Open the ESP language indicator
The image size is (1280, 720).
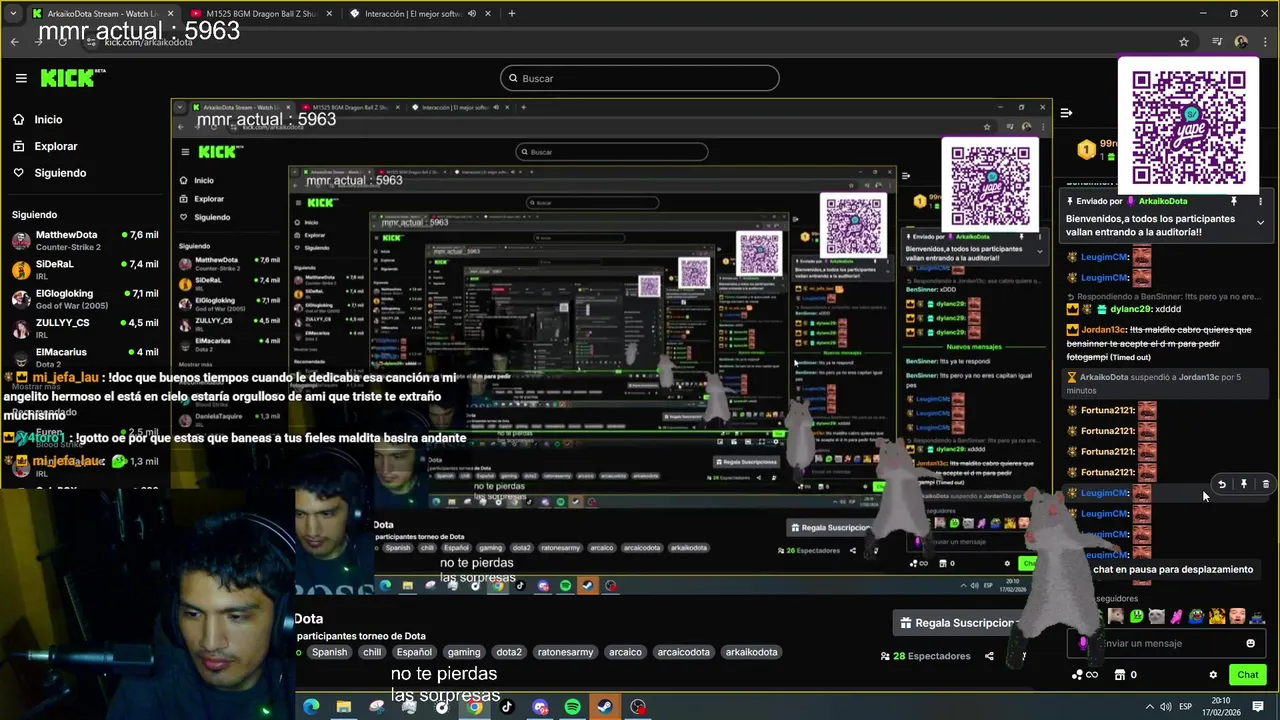pyautogui.click(x=1186, y=707)
